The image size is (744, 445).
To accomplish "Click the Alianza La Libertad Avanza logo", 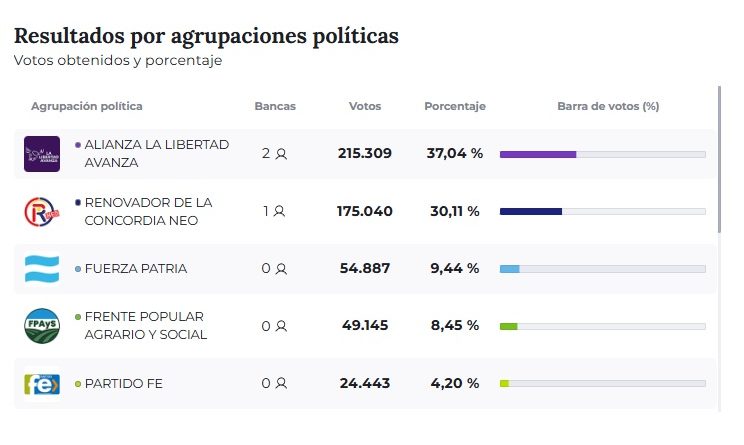I will pos(42,153).
